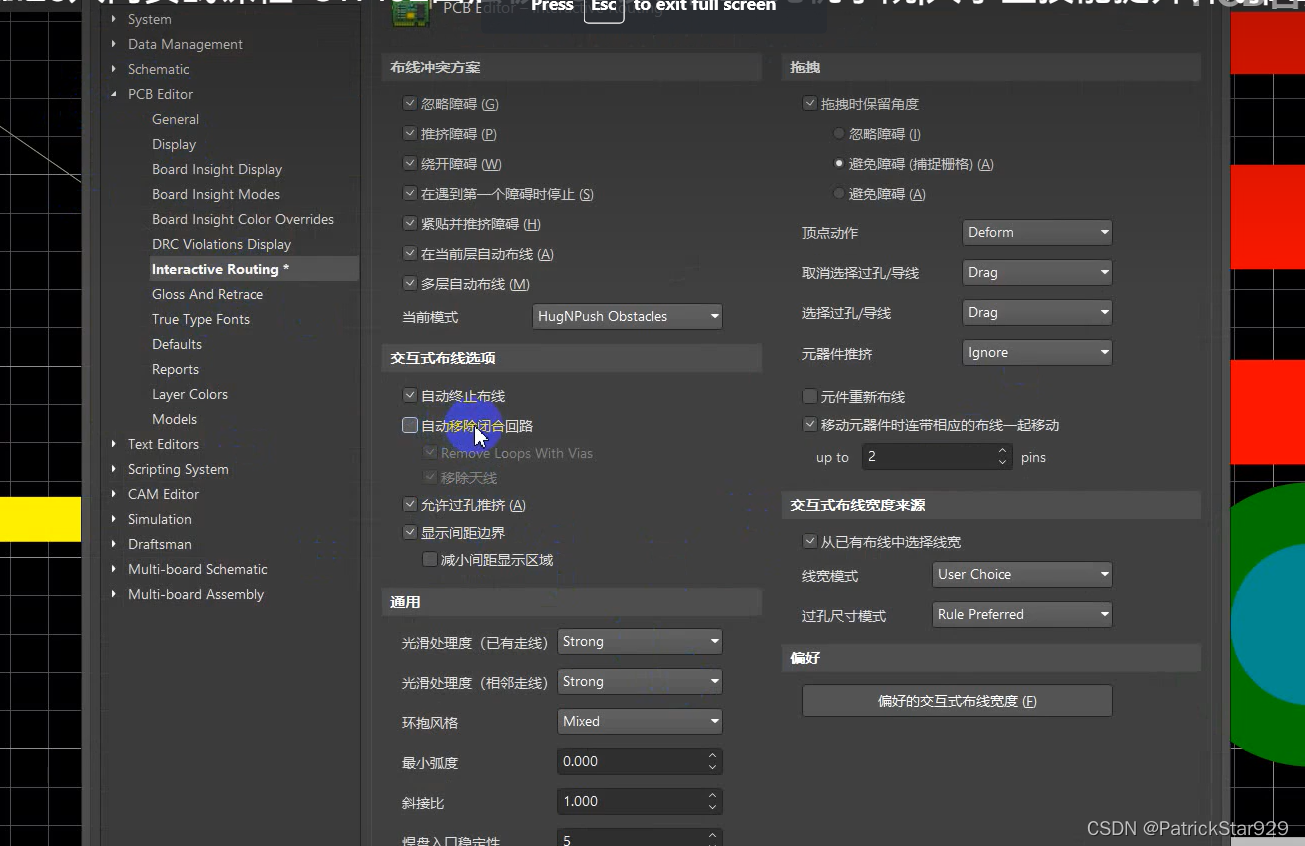The width and height of the screenshot is (1305, 846).
Task: Toggle the 忽略障碍 (G) checkbox
Action: click(x=410, y=103)
